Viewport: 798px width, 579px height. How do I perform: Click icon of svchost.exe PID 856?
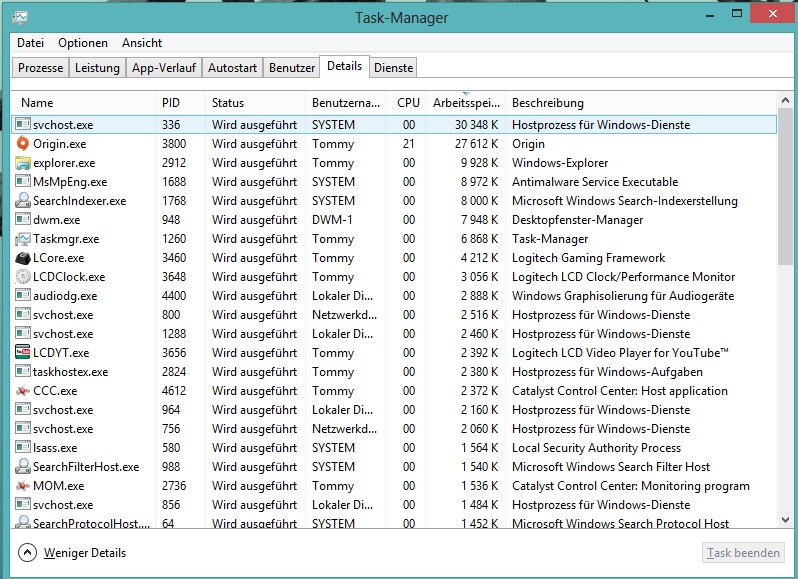click(x=23, y=505)
